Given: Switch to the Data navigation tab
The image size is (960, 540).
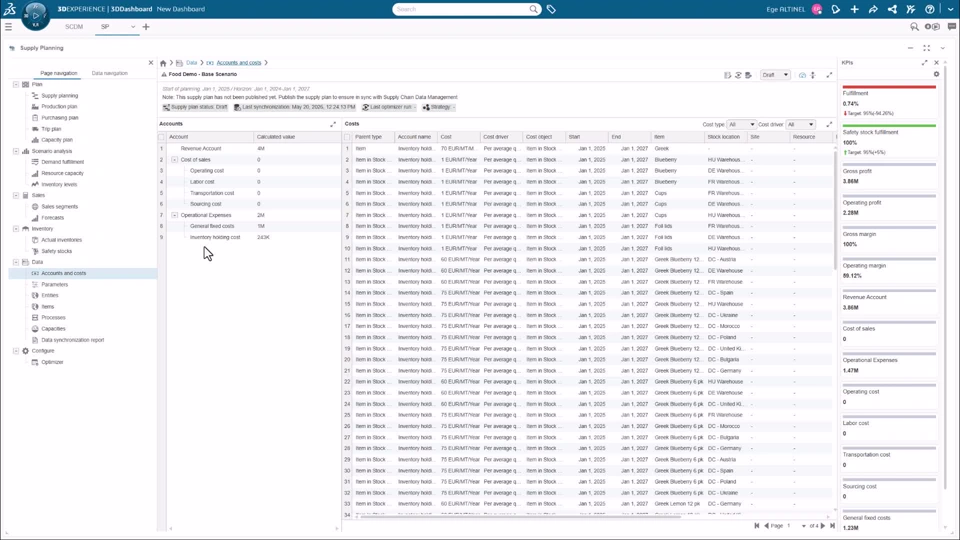Looking at the screenshot, I should coord(110,73).
